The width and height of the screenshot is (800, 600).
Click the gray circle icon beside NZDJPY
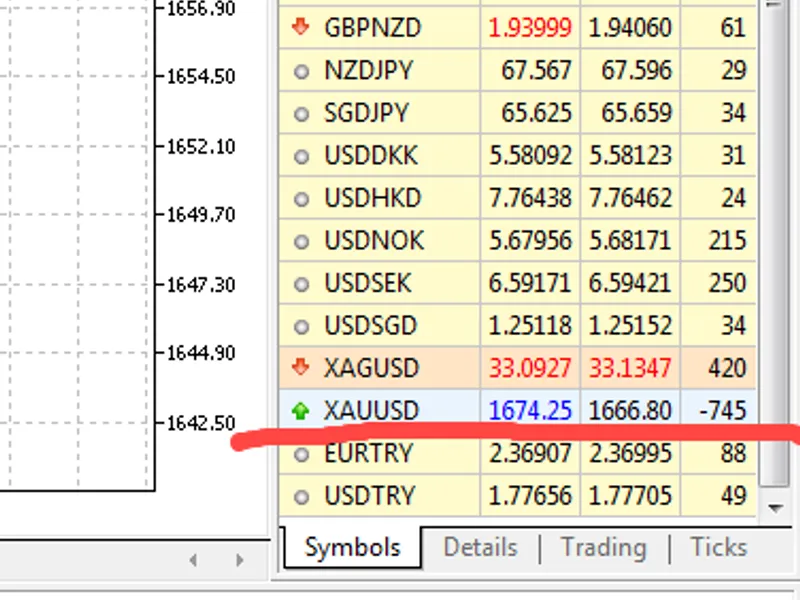coord(302,71)
